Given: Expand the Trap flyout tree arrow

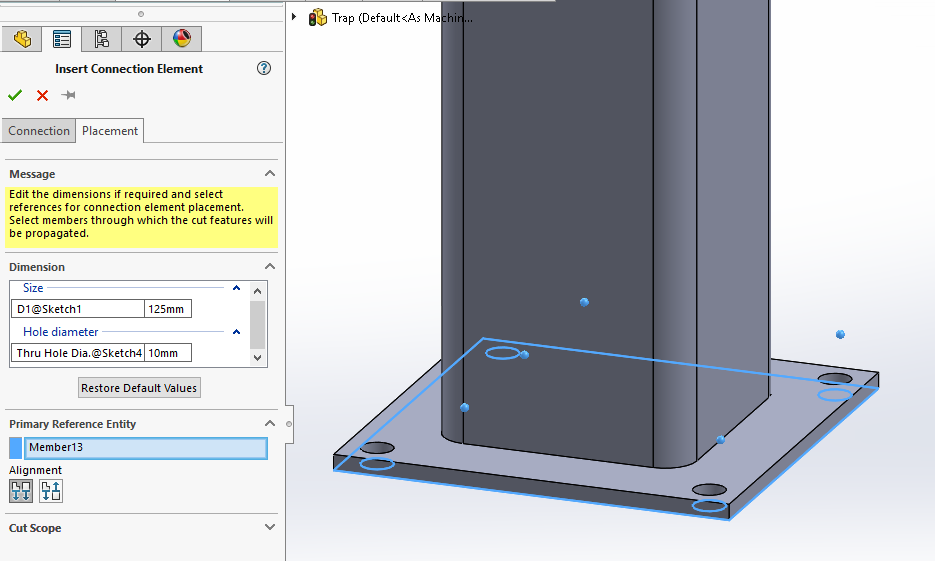Looking at the screenshot, I should [x=294, y=17].
